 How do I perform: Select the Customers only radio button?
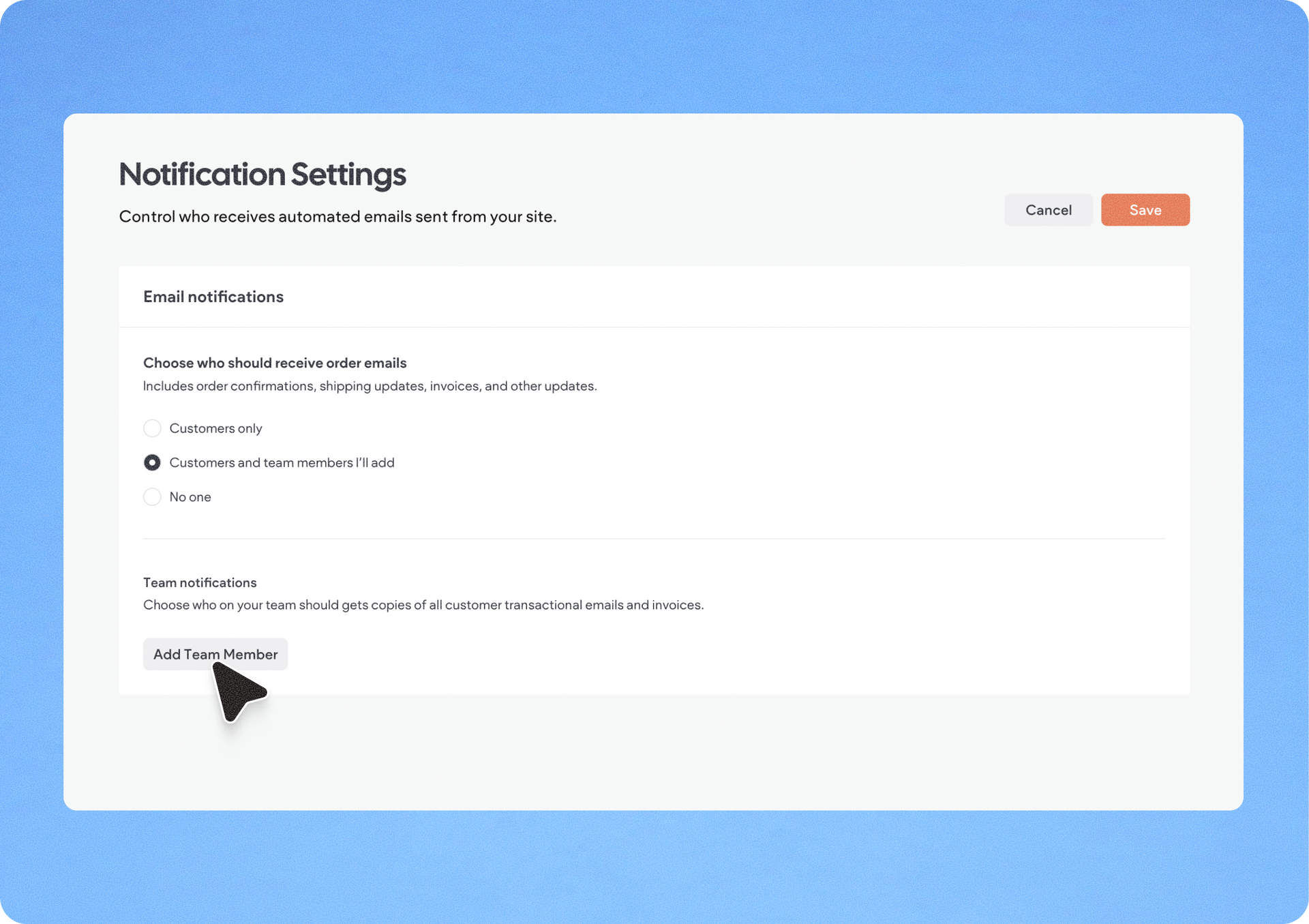pos(152,428)
